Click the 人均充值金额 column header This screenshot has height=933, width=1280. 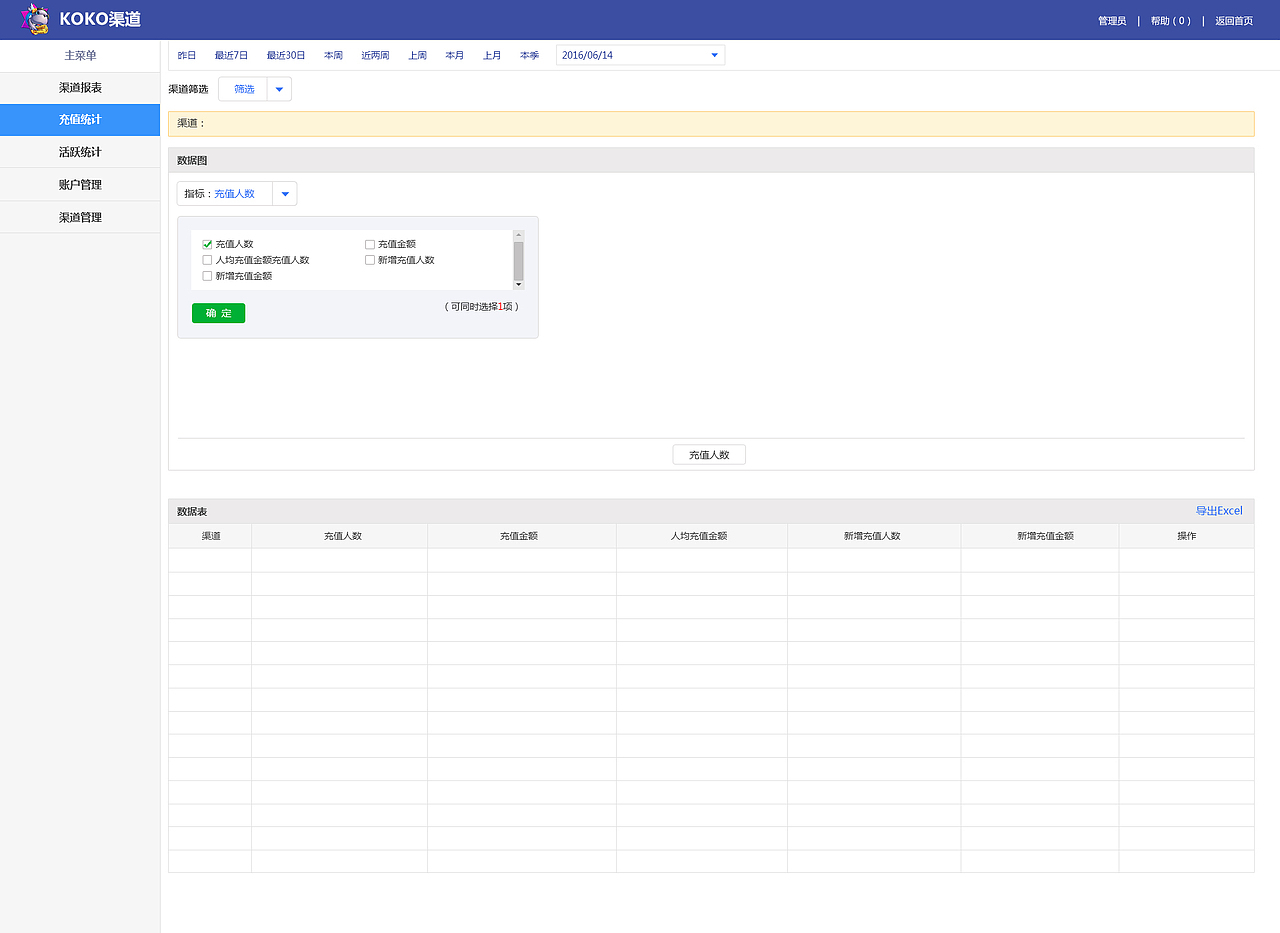(x=702, y=536)
